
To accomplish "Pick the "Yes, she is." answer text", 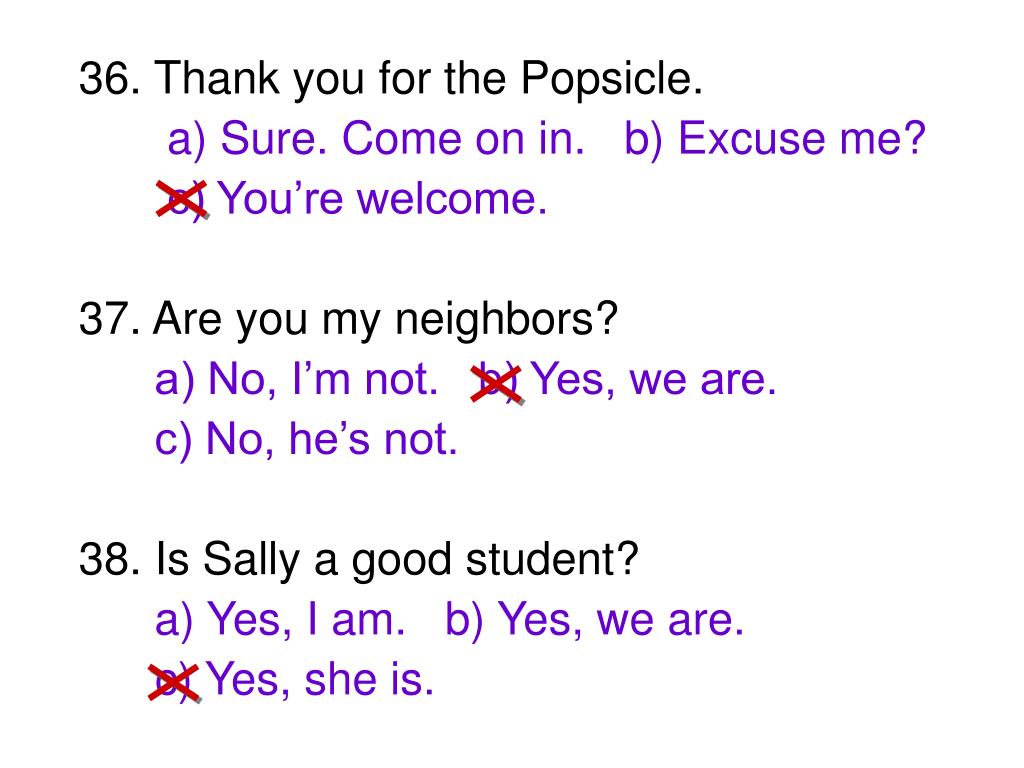I will pyautogui.click(x=320, y=681).
